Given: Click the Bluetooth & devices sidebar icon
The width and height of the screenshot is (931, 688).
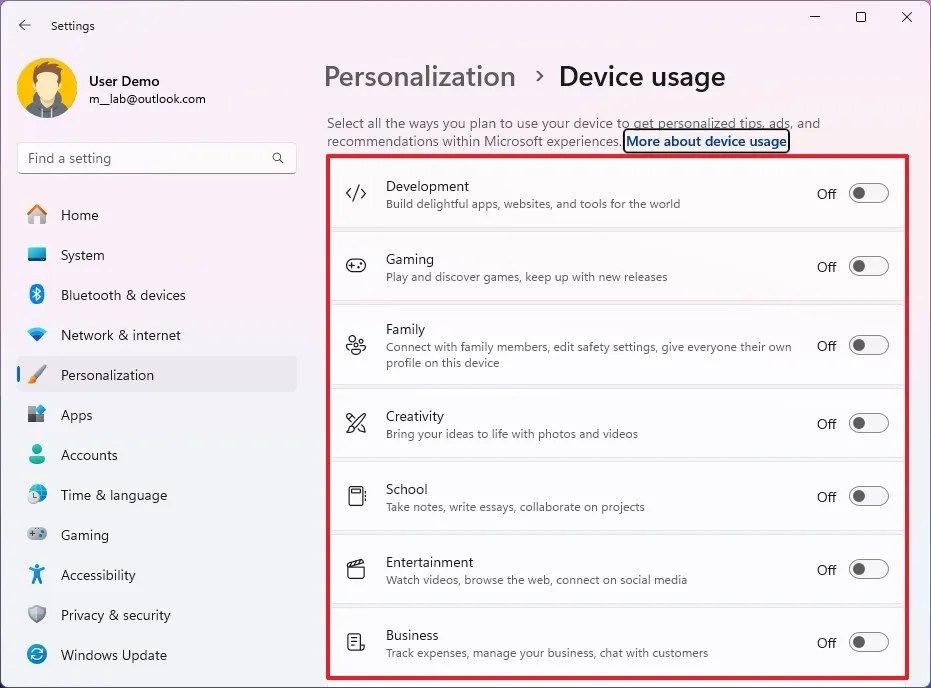Looking at the screenshot, I should point(38,295).
